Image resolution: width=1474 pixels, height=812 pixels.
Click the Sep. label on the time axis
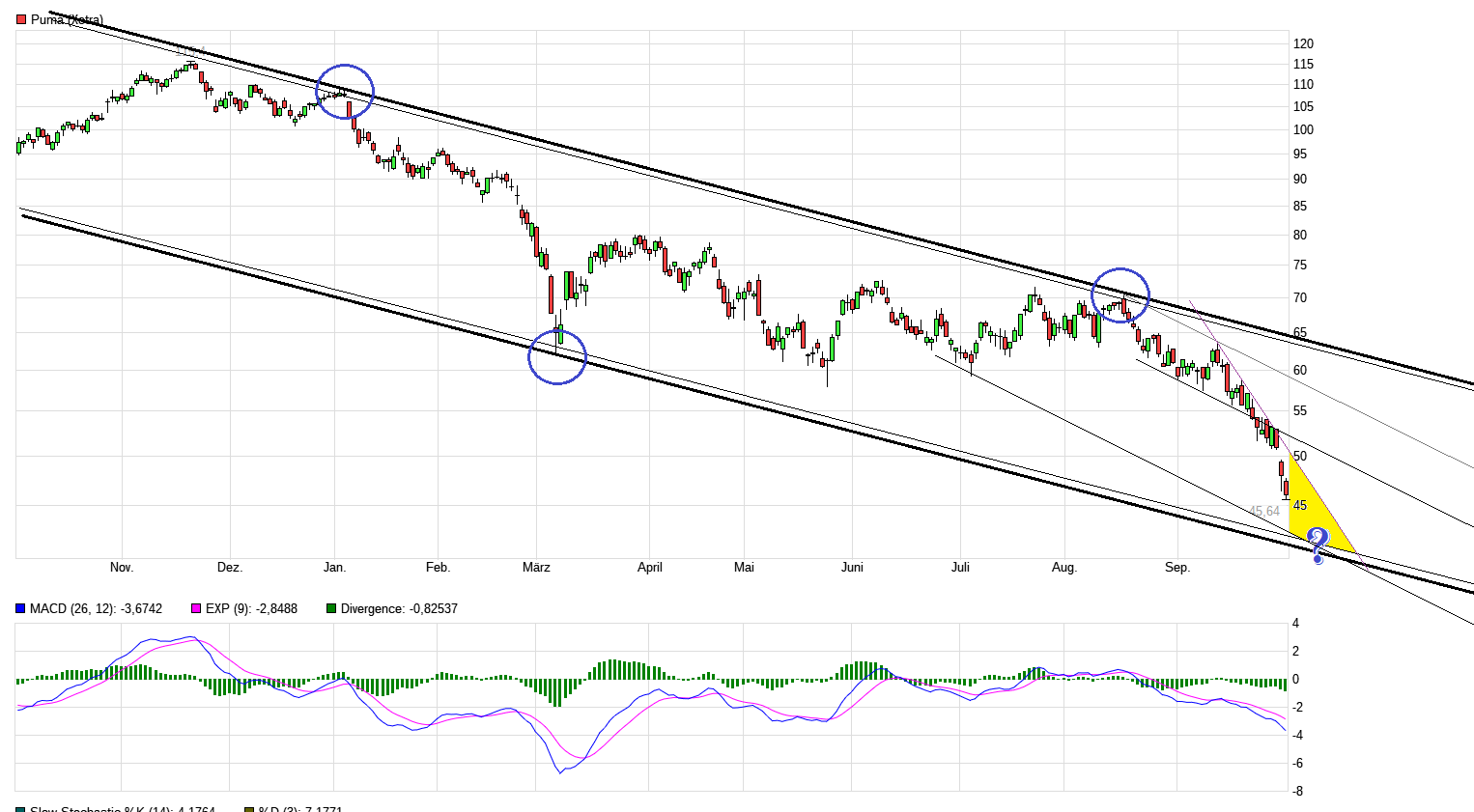pyautogui.click(x=1178, y=568)
